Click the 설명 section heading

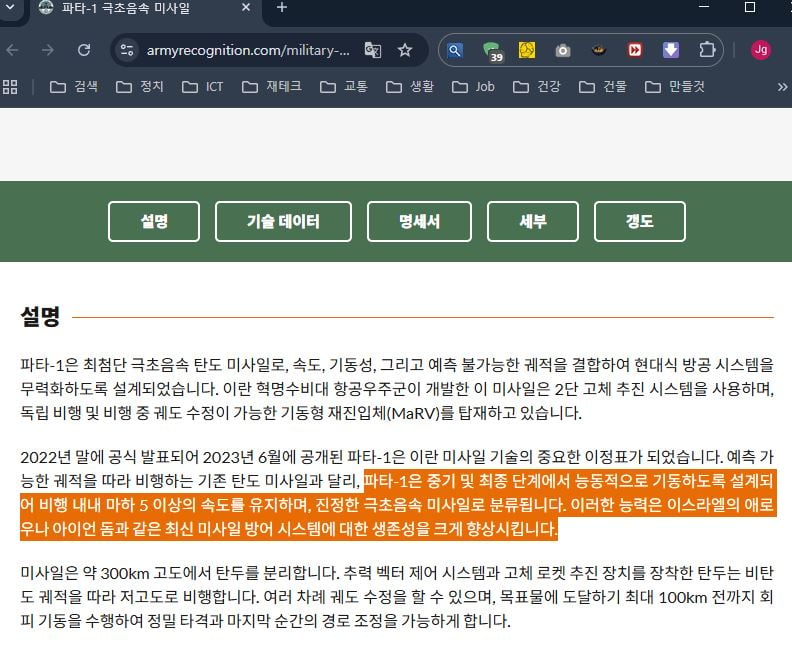click(x=40, y=317)
